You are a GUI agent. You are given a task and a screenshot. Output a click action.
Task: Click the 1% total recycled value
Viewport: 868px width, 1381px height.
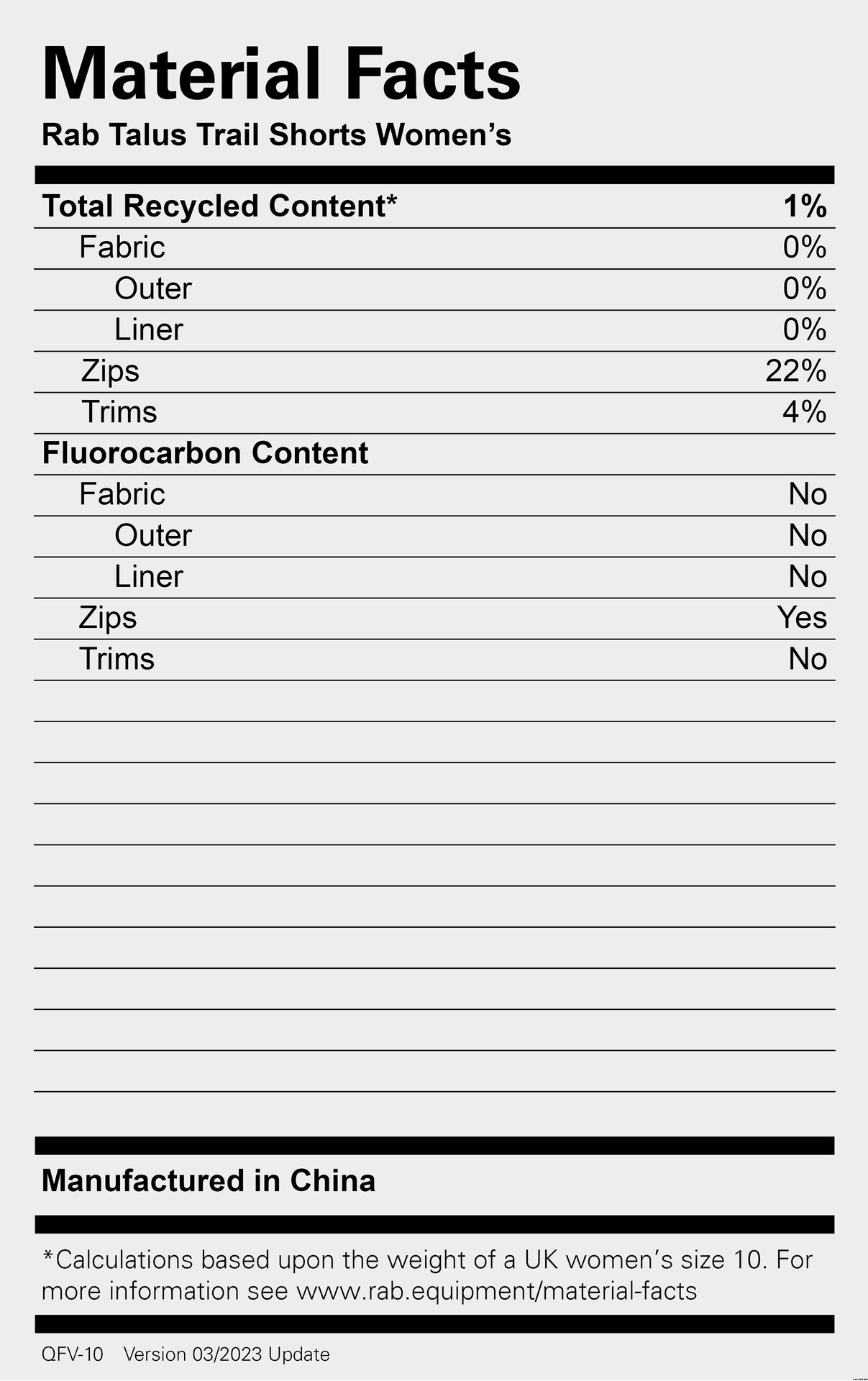coord(805,206)
